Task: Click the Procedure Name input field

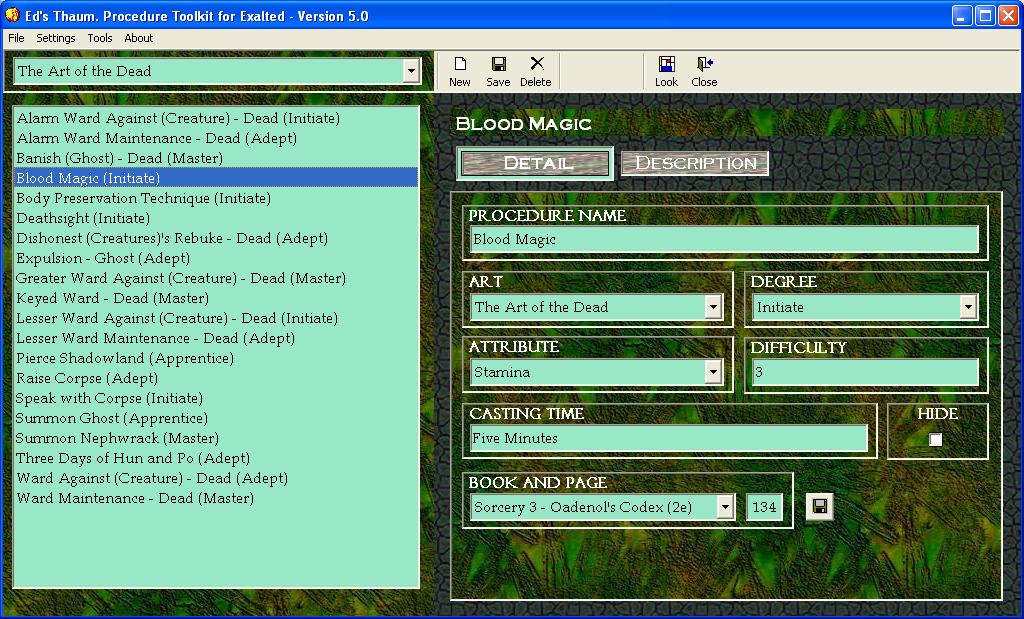Action: point(724,240)
